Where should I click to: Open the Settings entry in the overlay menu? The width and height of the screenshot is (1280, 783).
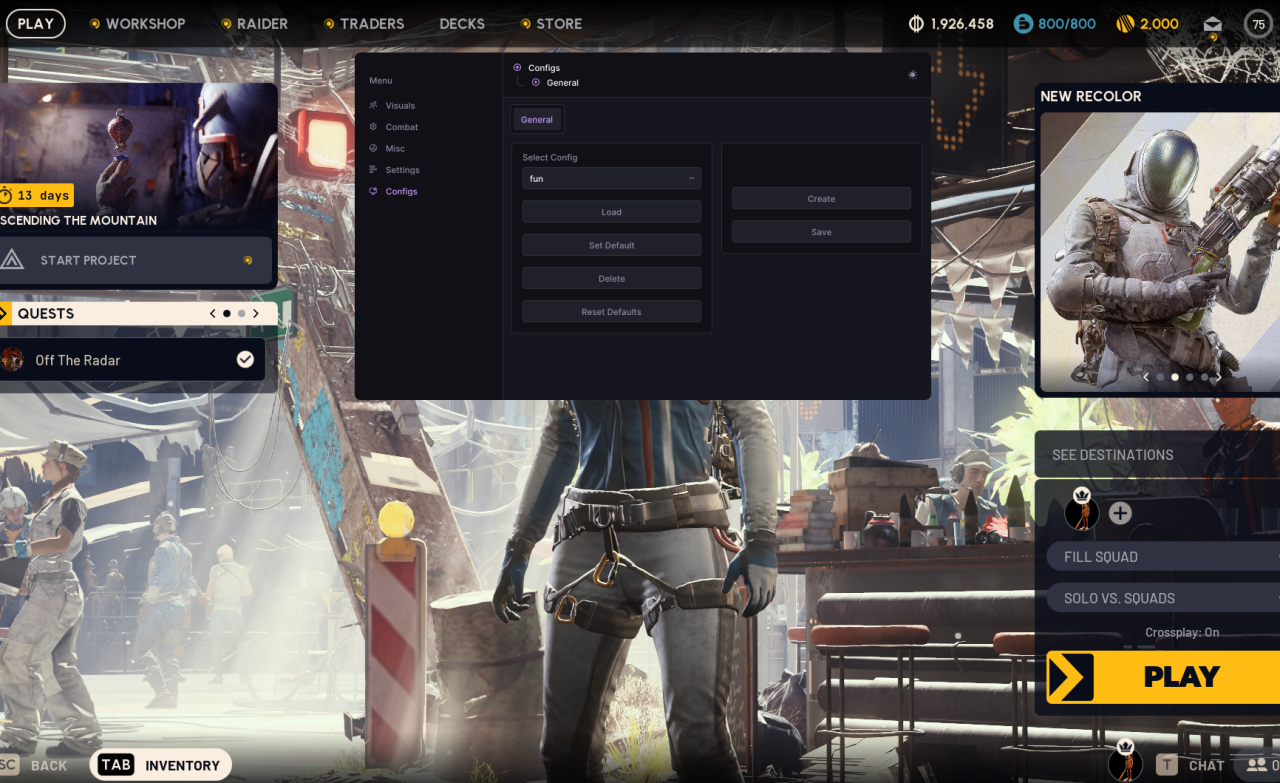[x=402, y=170]
